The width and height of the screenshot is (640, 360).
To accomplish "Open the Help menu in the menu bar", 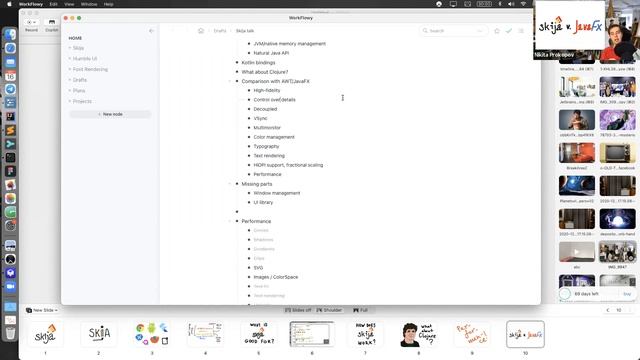I will 108,4.
